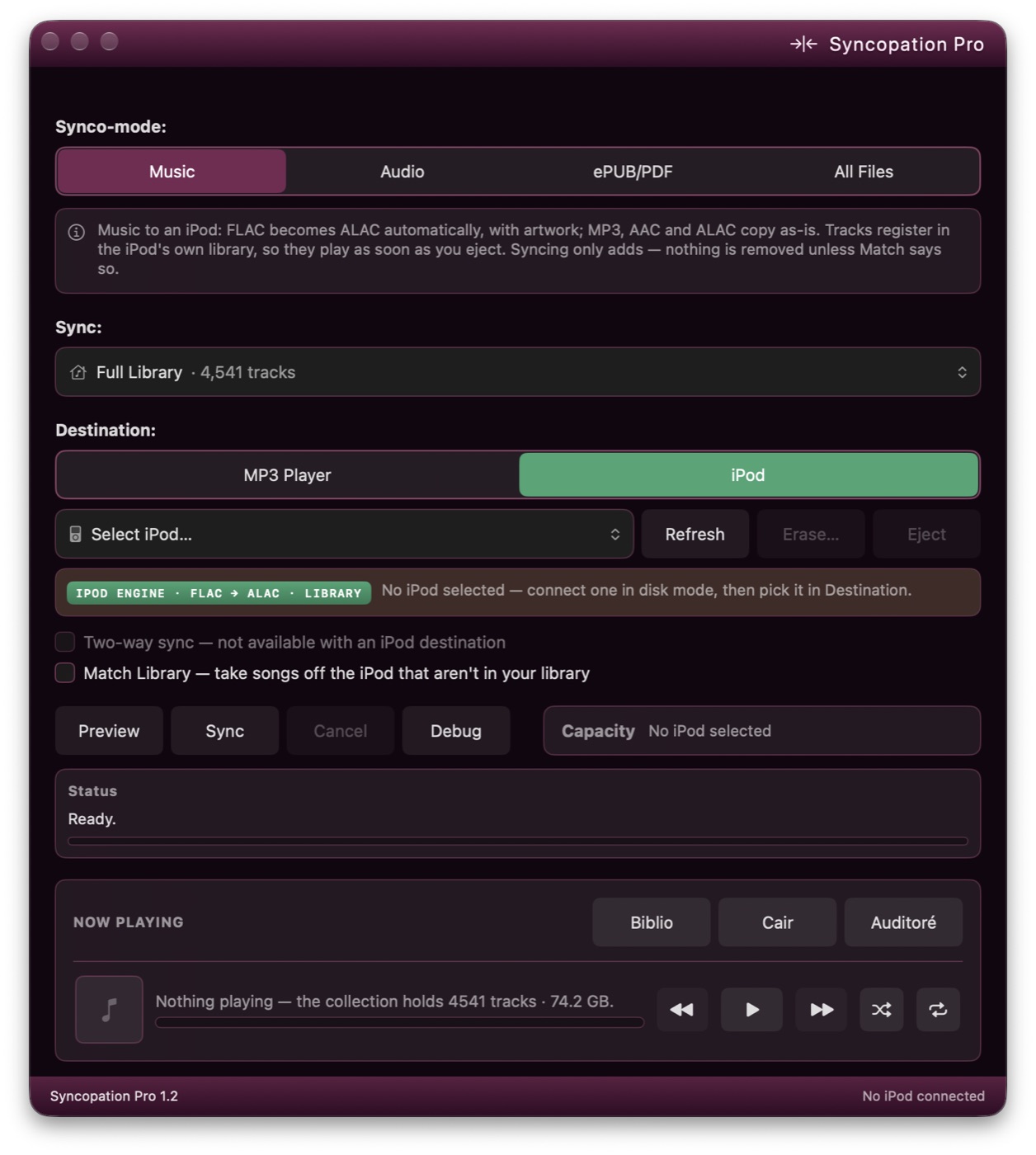Click the 'Synco-mode:' label
The height and width of the screenshot is (1155, 1036).
(111, 126)
